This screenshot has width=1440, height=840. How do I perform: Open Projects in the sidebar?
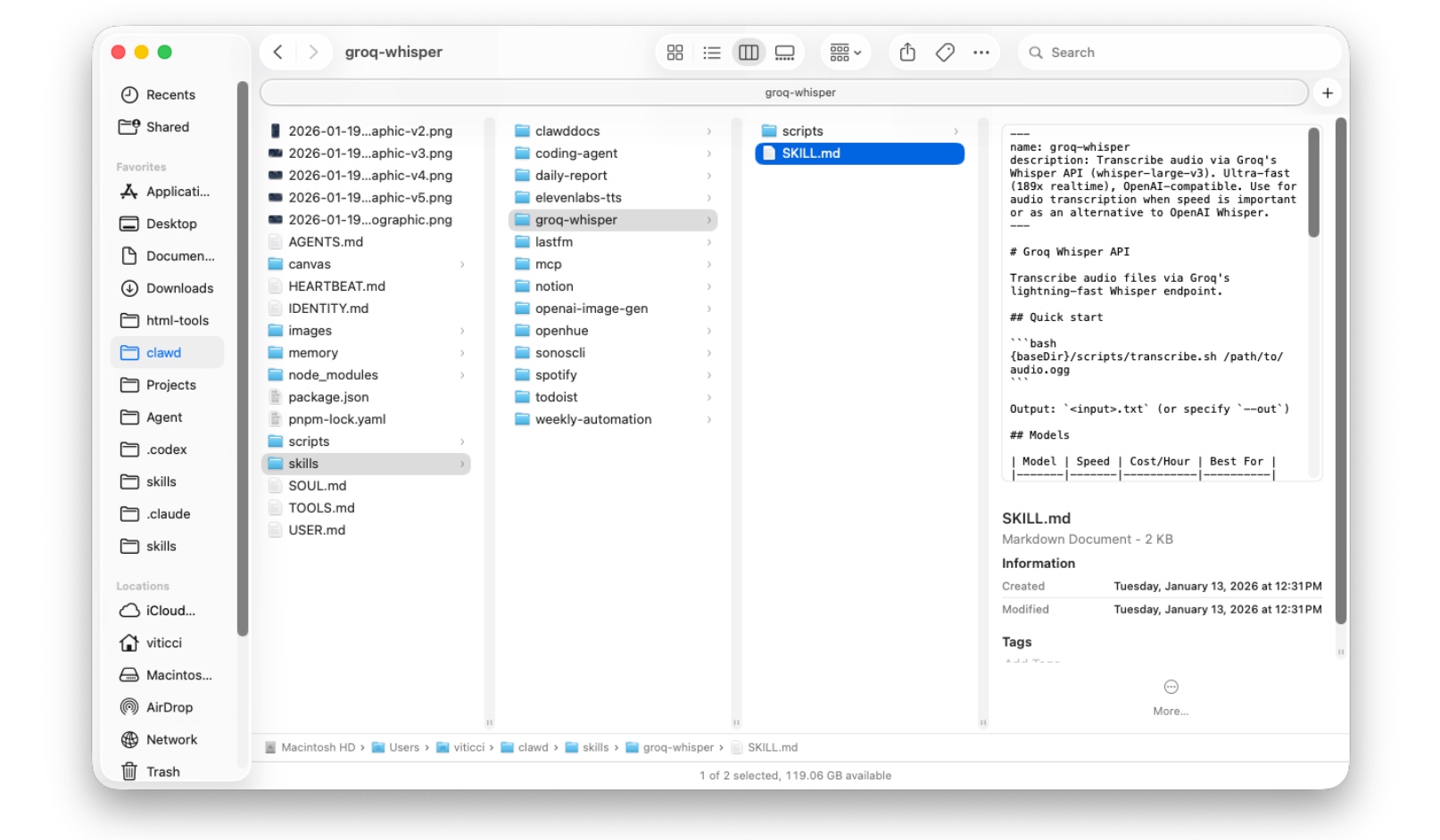point(170,385)
